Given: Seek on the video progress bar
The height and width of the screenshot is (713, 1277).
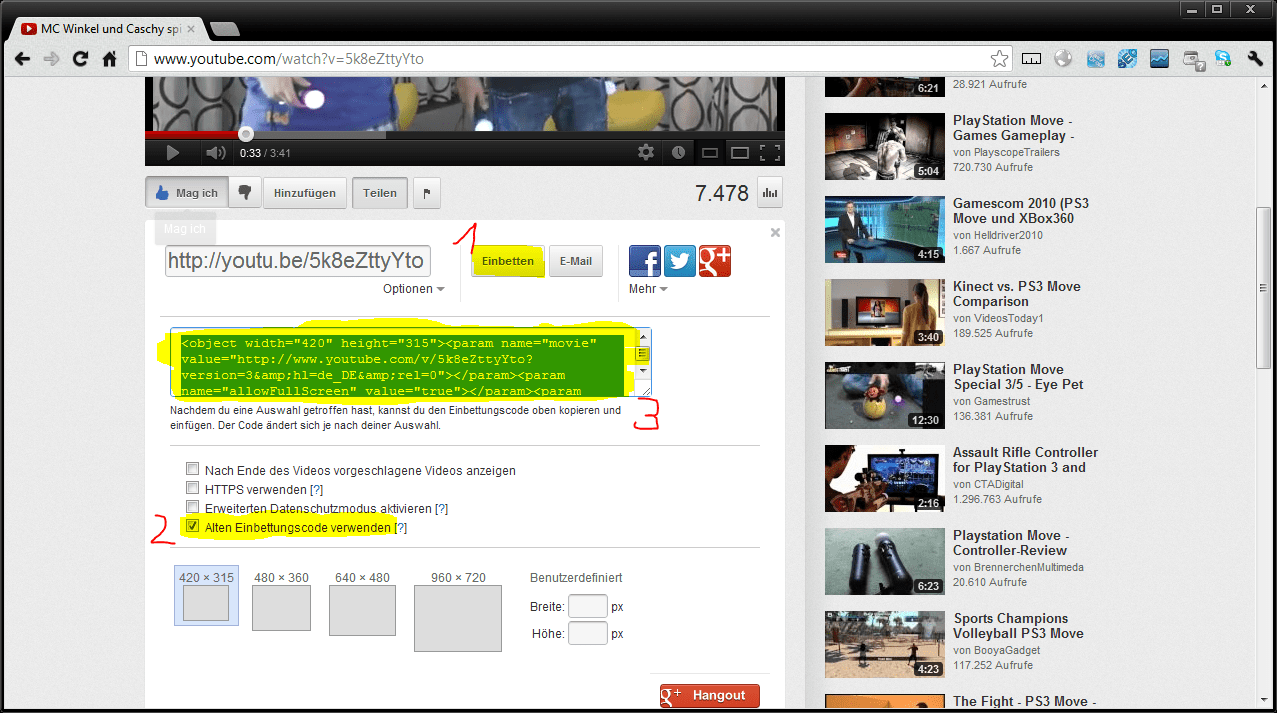Looking at the screenshot, I should [x=465, y=134].
